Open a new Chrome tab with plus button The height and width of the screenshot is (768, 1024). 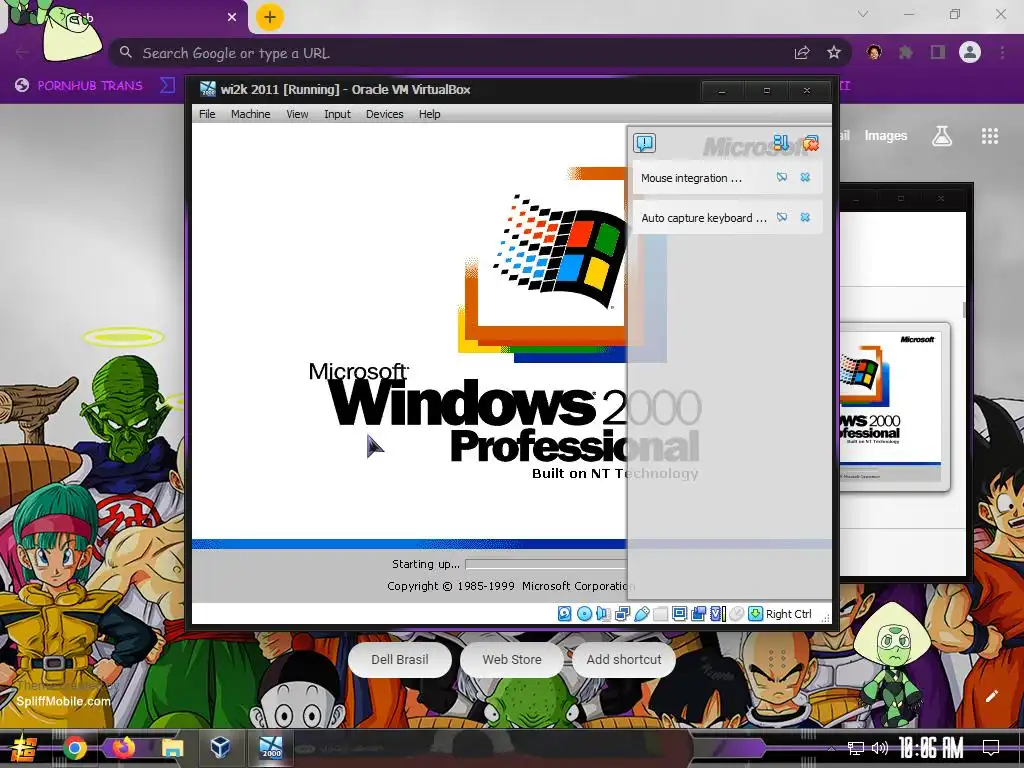[270, 17]
